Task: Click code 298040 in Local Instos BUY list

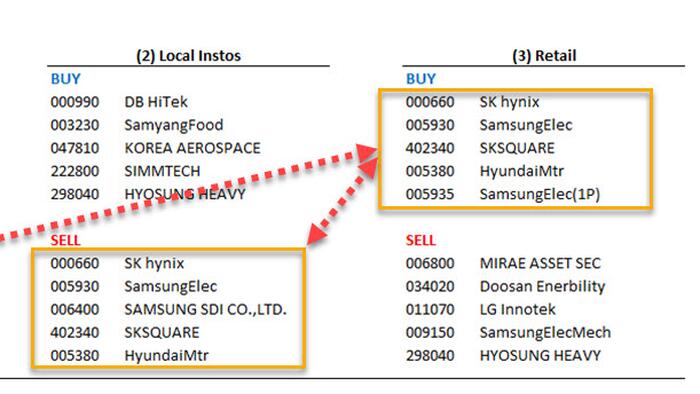Action: (x=75, y=195)
